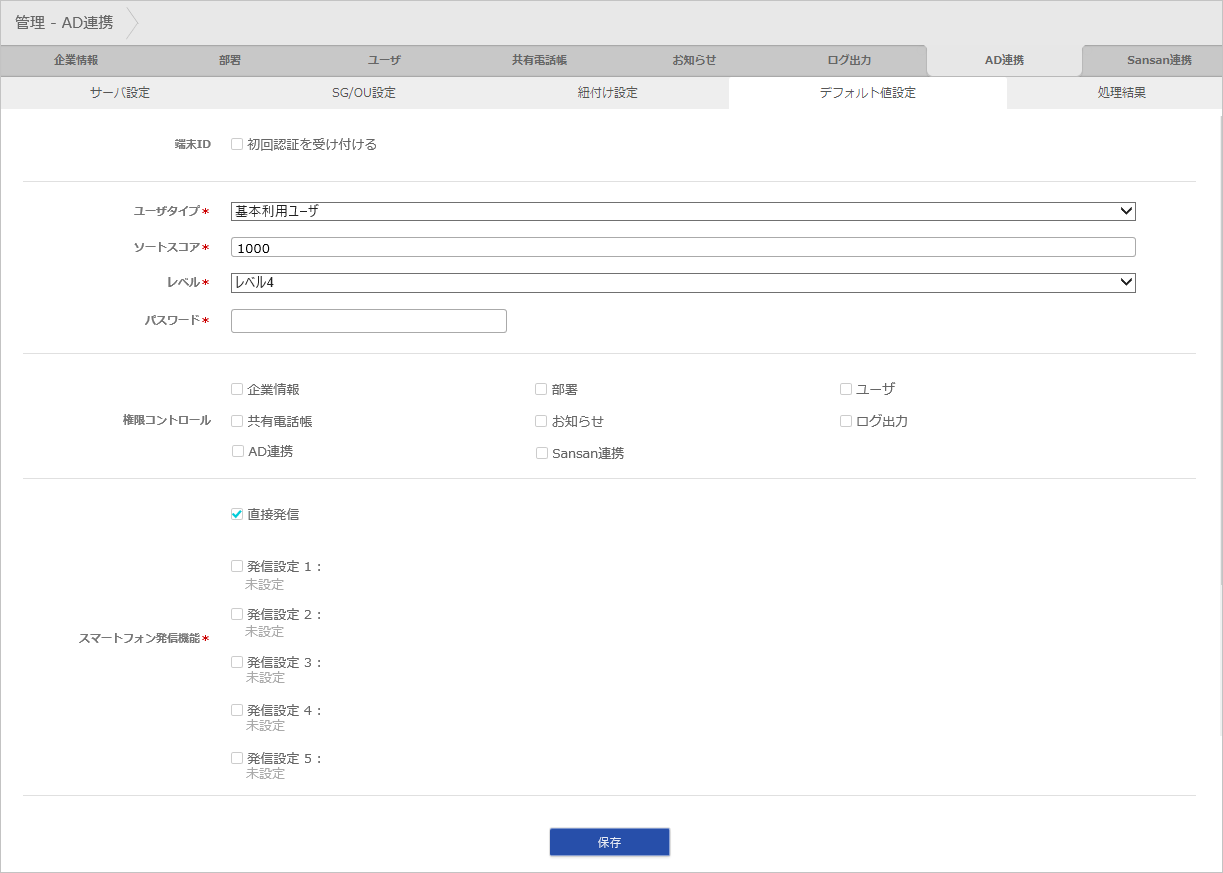1223x873 pixels.
Task: Open the SG/OU設定 sub-tab
Action: (364, 93)
